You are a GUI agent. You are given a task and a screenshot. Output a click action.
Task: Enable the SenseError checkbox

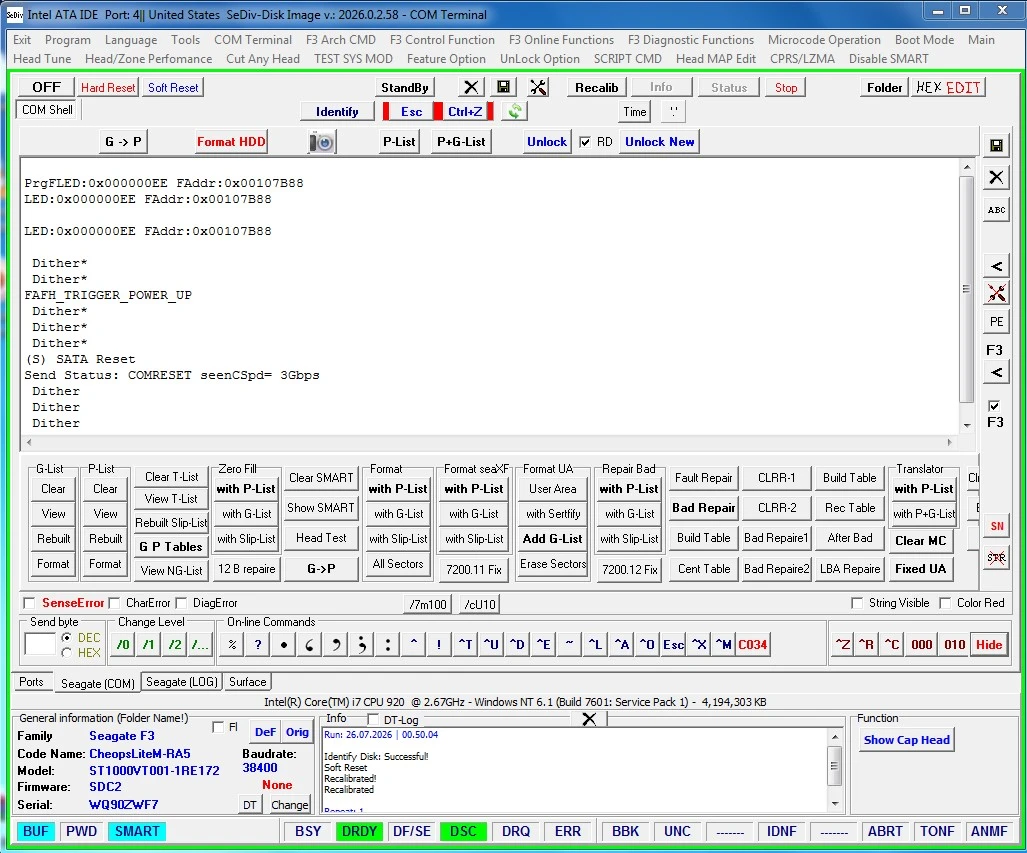coord(29,603)
